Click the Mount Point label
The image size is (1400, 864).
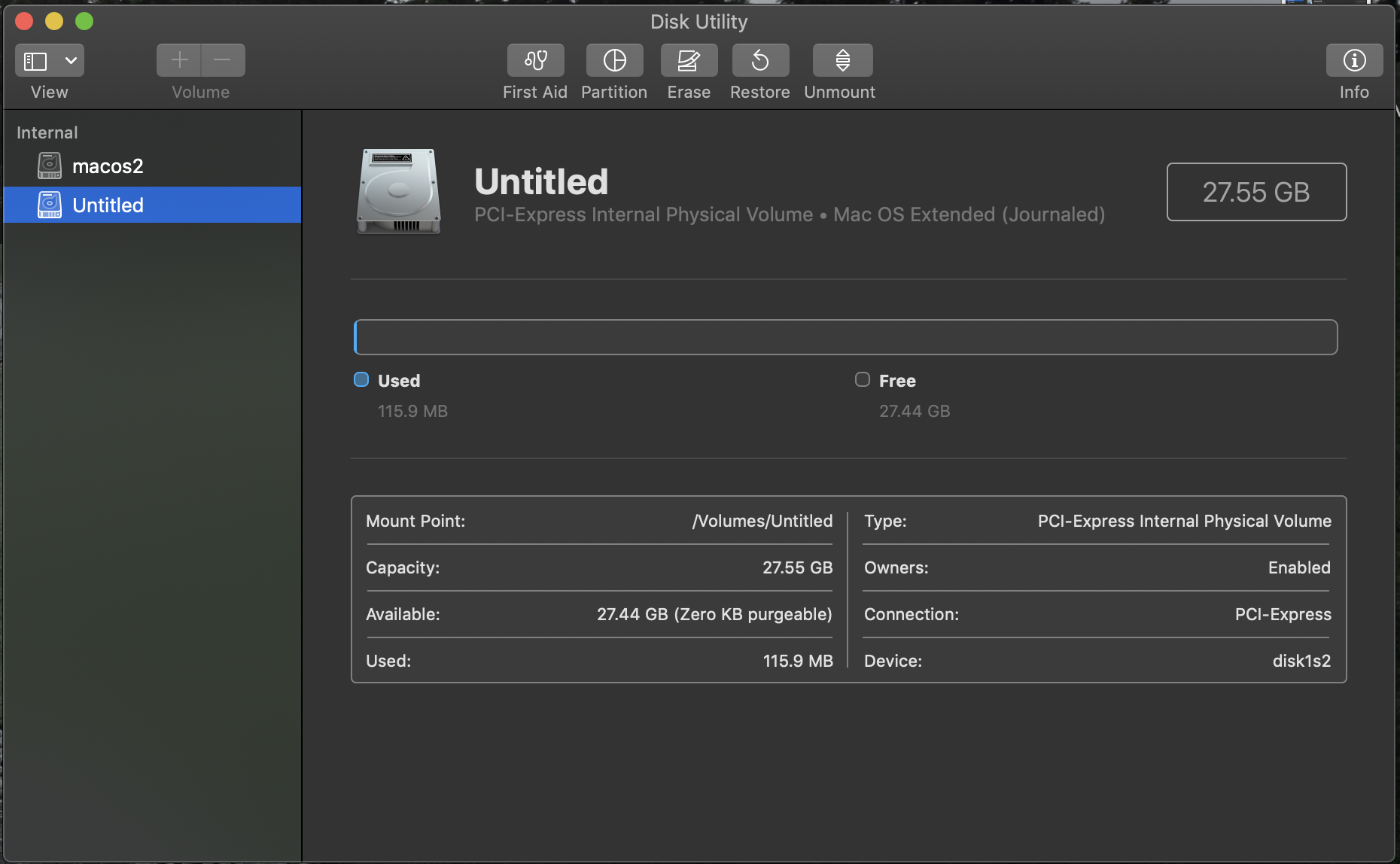coord(415,521)
